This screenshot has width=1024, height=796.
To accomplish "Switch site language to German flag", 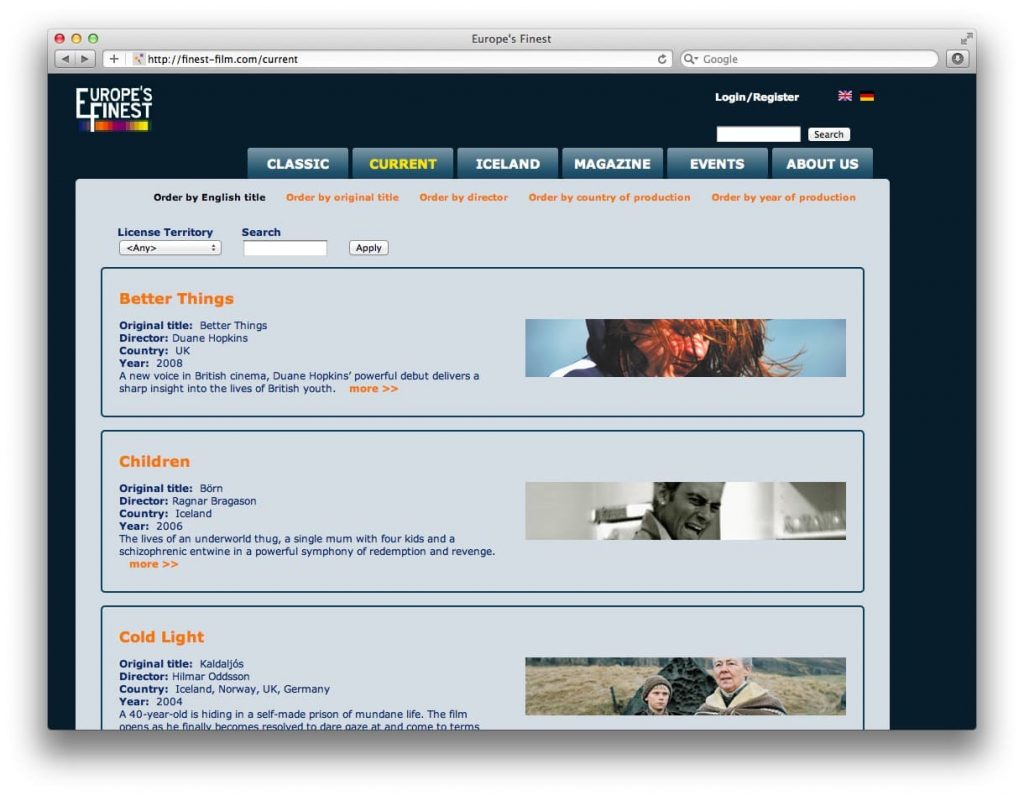I will 867,96.
